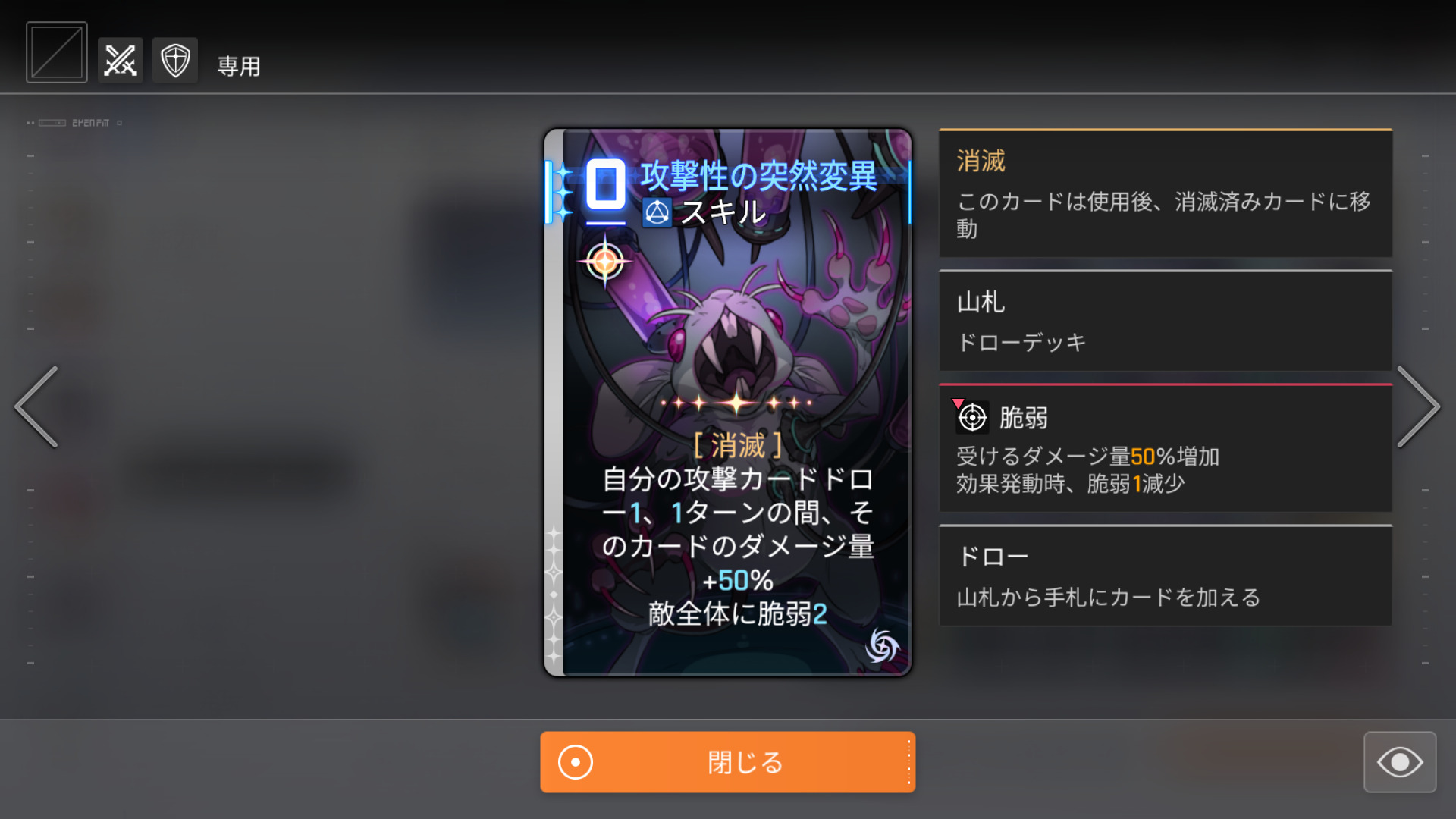This screenshot has width=1456, height=819.
Task: Click the orange crosshair target icon on card
Action: [605, 262]
